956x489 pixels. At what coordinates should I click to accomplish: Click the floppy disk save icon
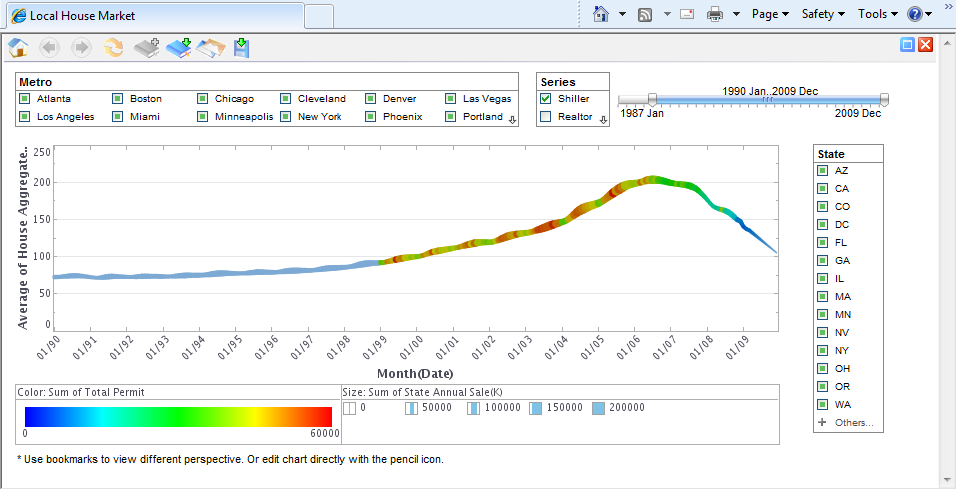241,47
